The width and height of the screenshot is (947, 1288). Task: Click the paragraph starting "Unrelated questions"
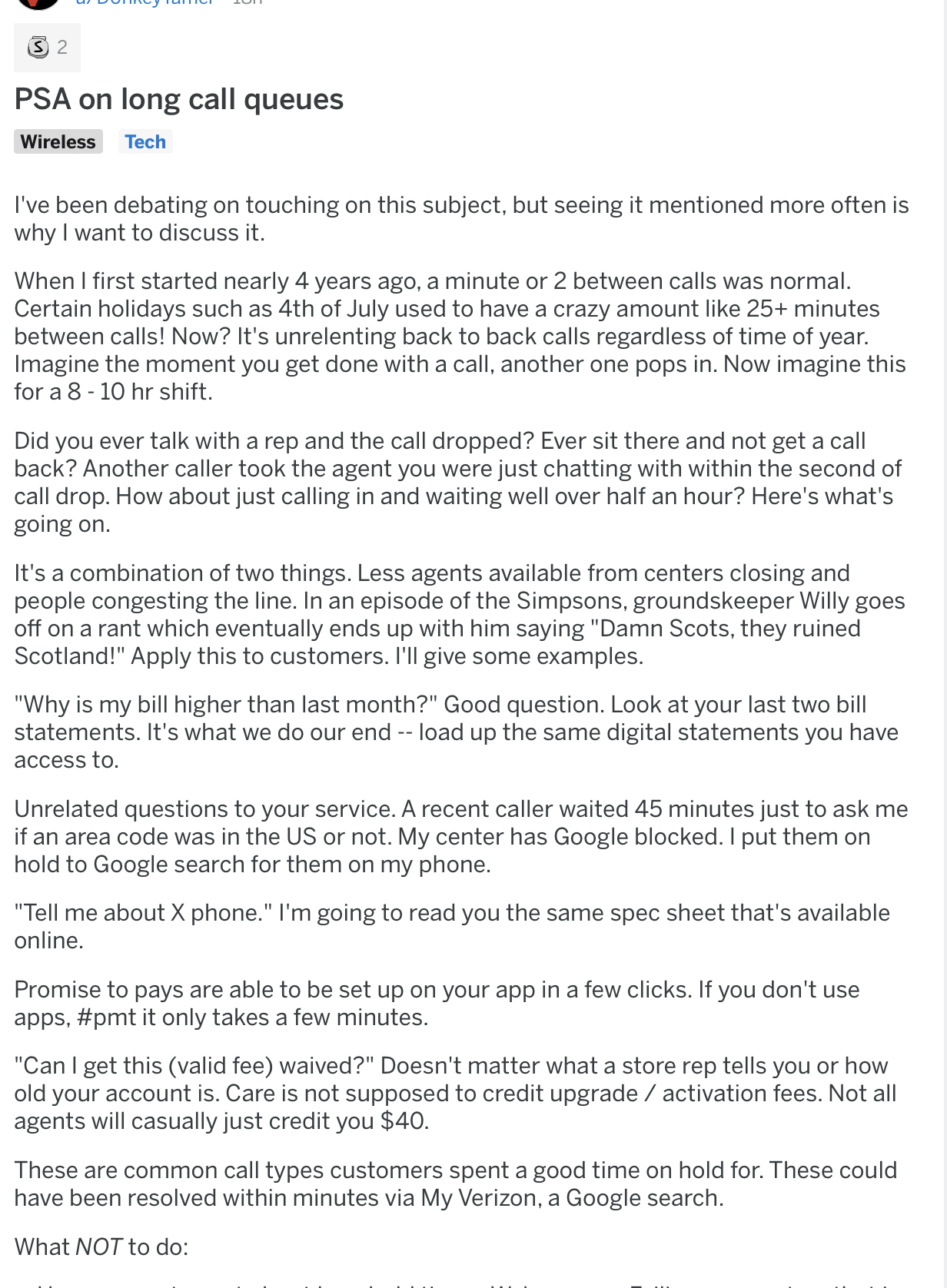pyautogui.click(x=461, y=837)
